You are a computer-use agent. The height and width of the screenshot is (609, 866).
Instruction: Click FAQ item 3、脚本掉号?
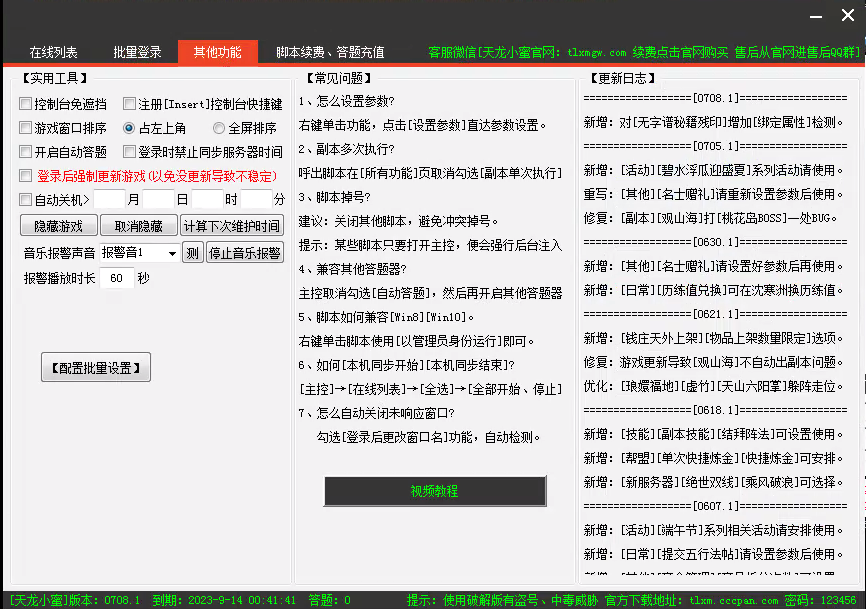click(335, 197)
